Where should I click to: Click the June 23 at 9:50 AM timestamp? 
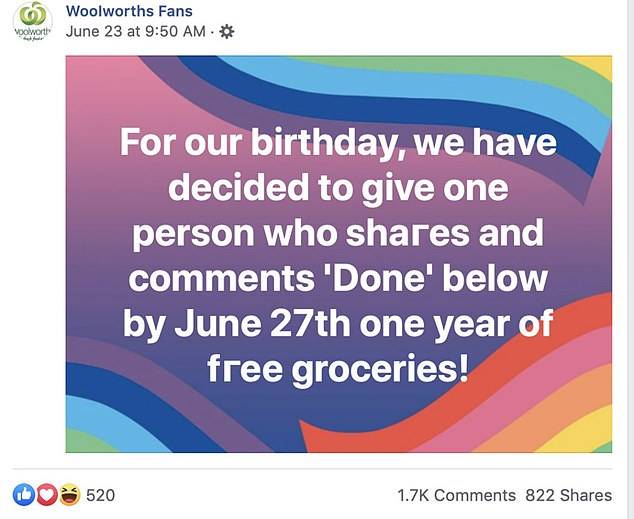(135, 31)
